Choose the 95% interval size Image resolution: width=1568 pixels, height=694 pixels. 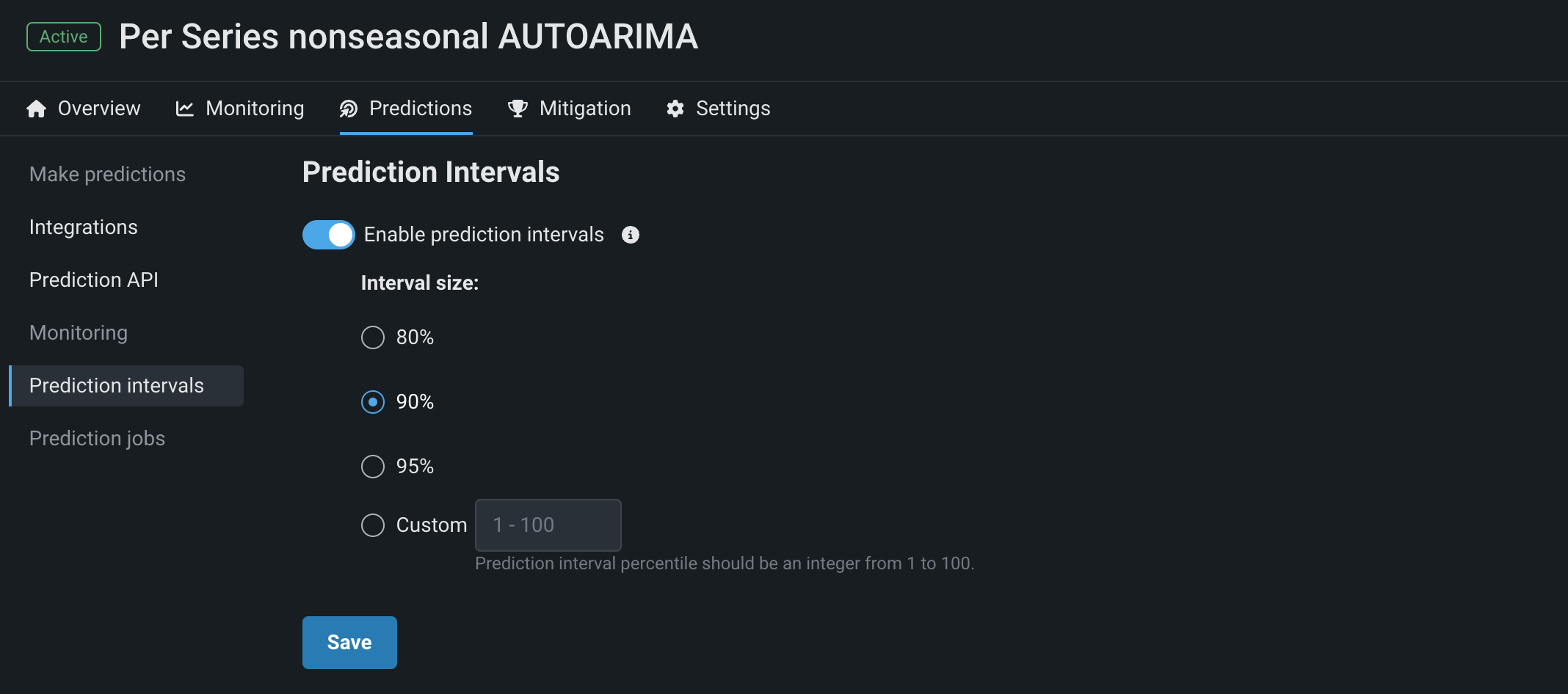(x=373, y=467)
